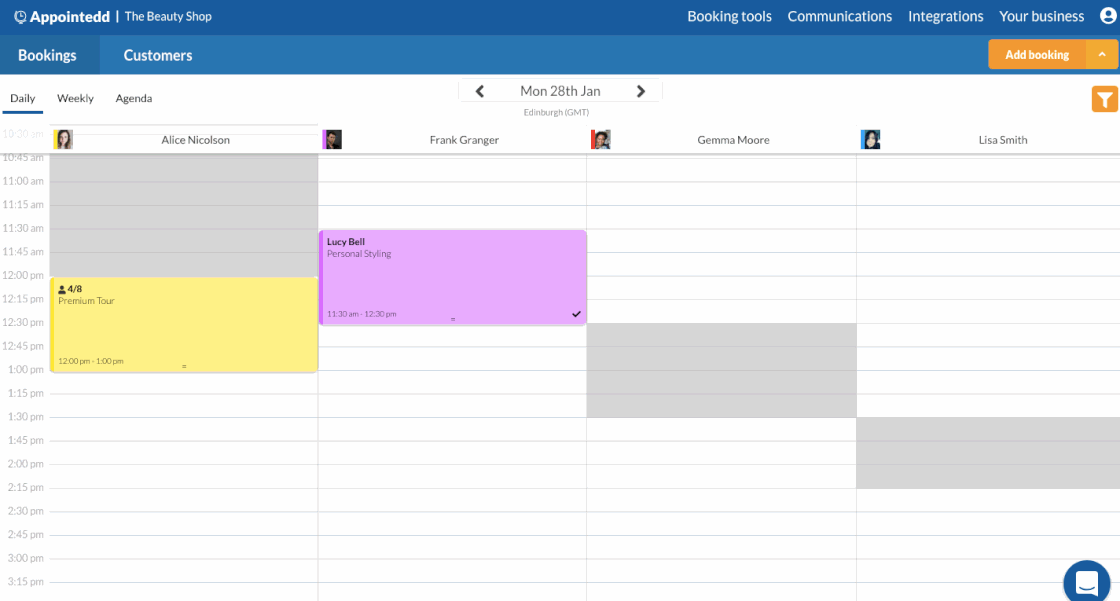Switch to the Weekly view tab
Image resolution: width=1120 pixels, height=601 pixels.
pos(75,98)
